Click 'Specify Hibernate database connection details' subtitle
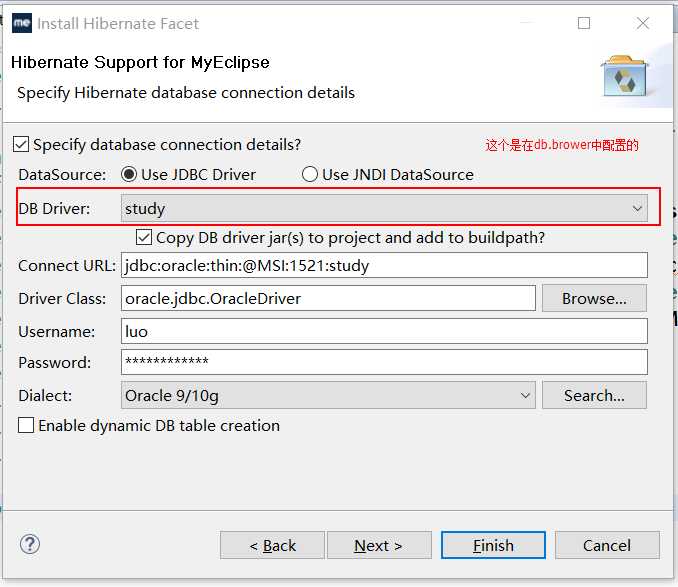This screenshot has height=587, width=678. pyautogui.click(x=186, y=93)
